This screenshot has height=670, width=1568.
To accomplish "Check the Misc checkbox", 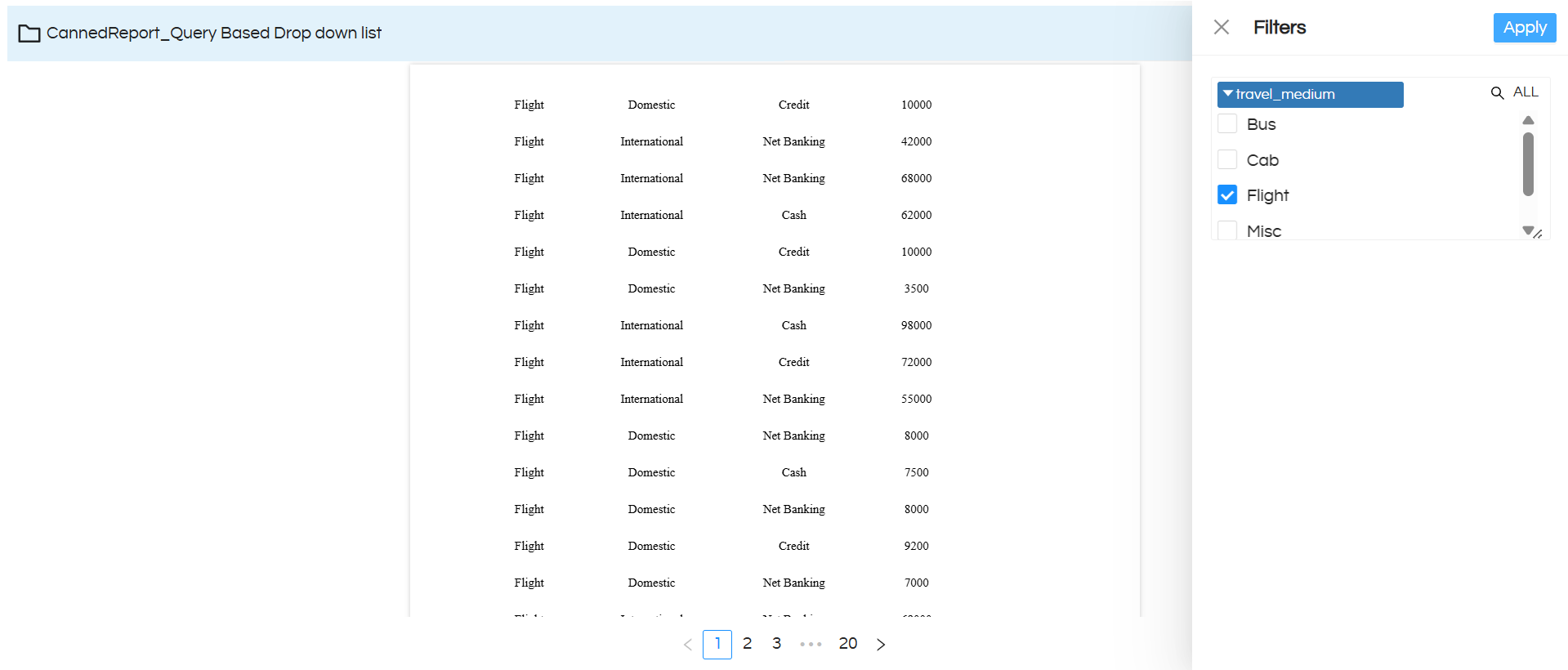I will pos(1226,230).
